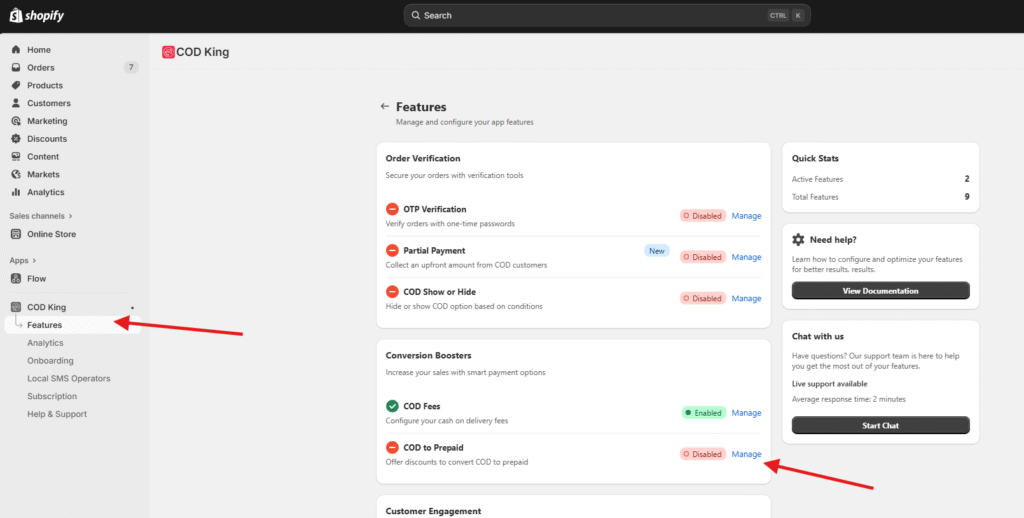Expand the Apps section chevron
The width and height of the screenshot is (1024, 518).
coord(33,261)
